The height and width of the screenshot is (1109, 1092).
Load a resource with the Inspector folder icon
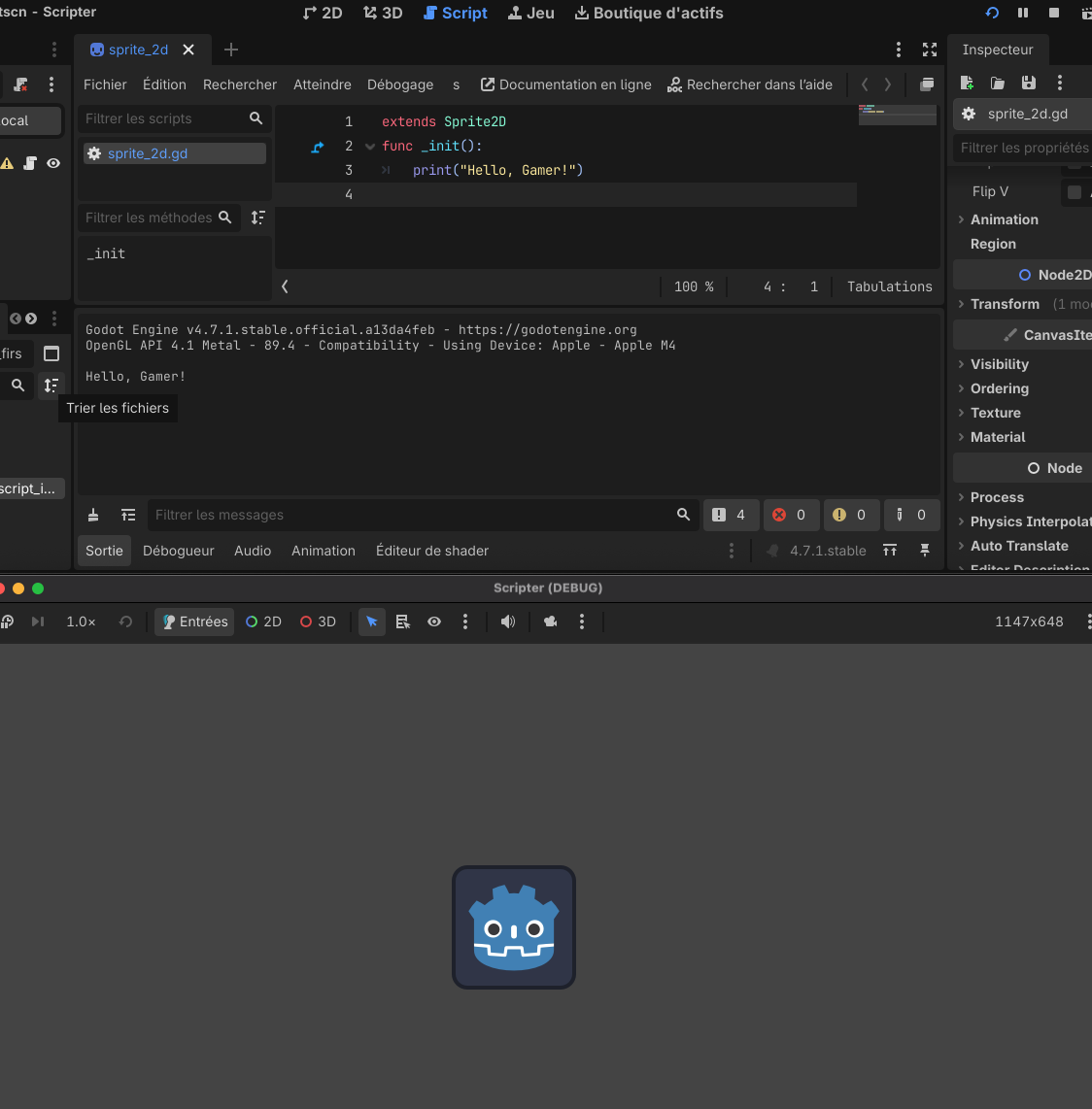click(x=997, y=83)
